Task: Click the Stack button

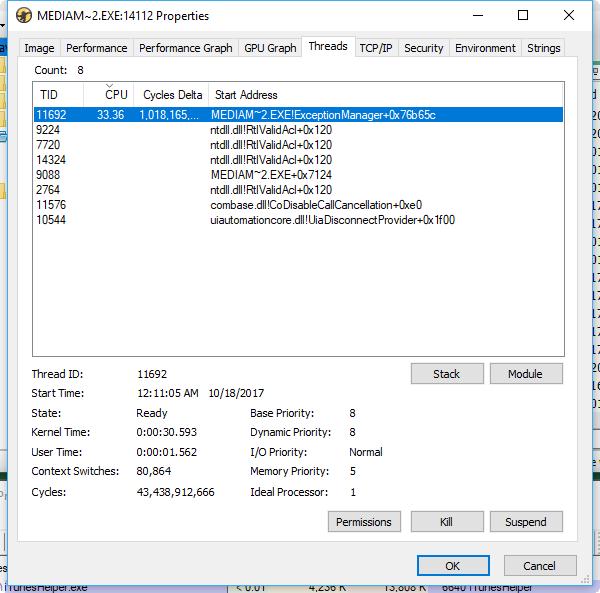Action: tap(446, 374)
